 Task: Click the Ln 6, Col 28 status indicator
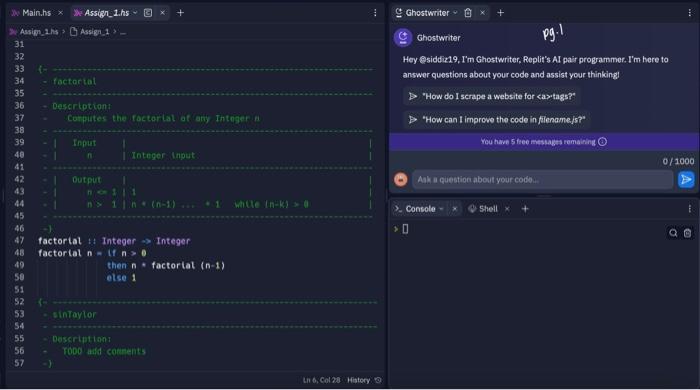pos(321,380)
